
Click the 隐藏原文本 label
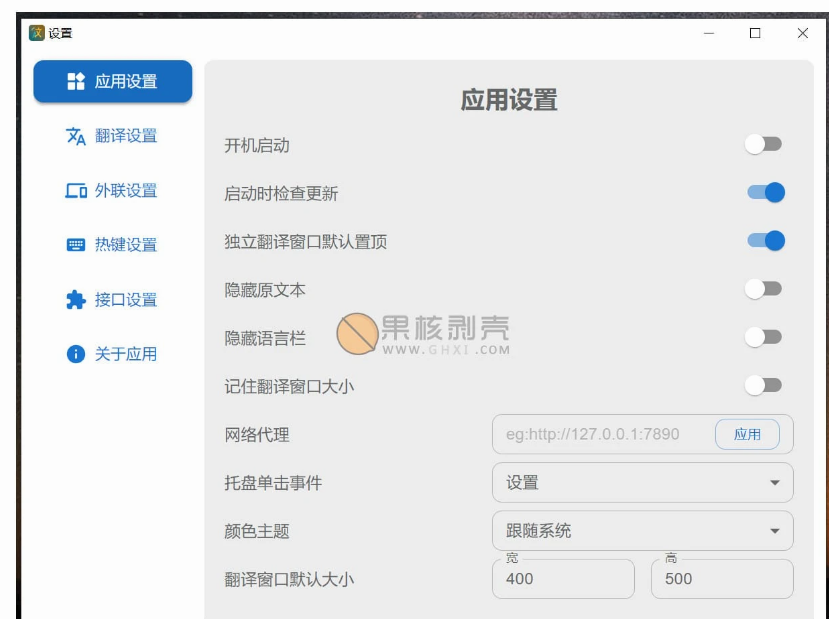pyautogui.click(x=265, y=290)
